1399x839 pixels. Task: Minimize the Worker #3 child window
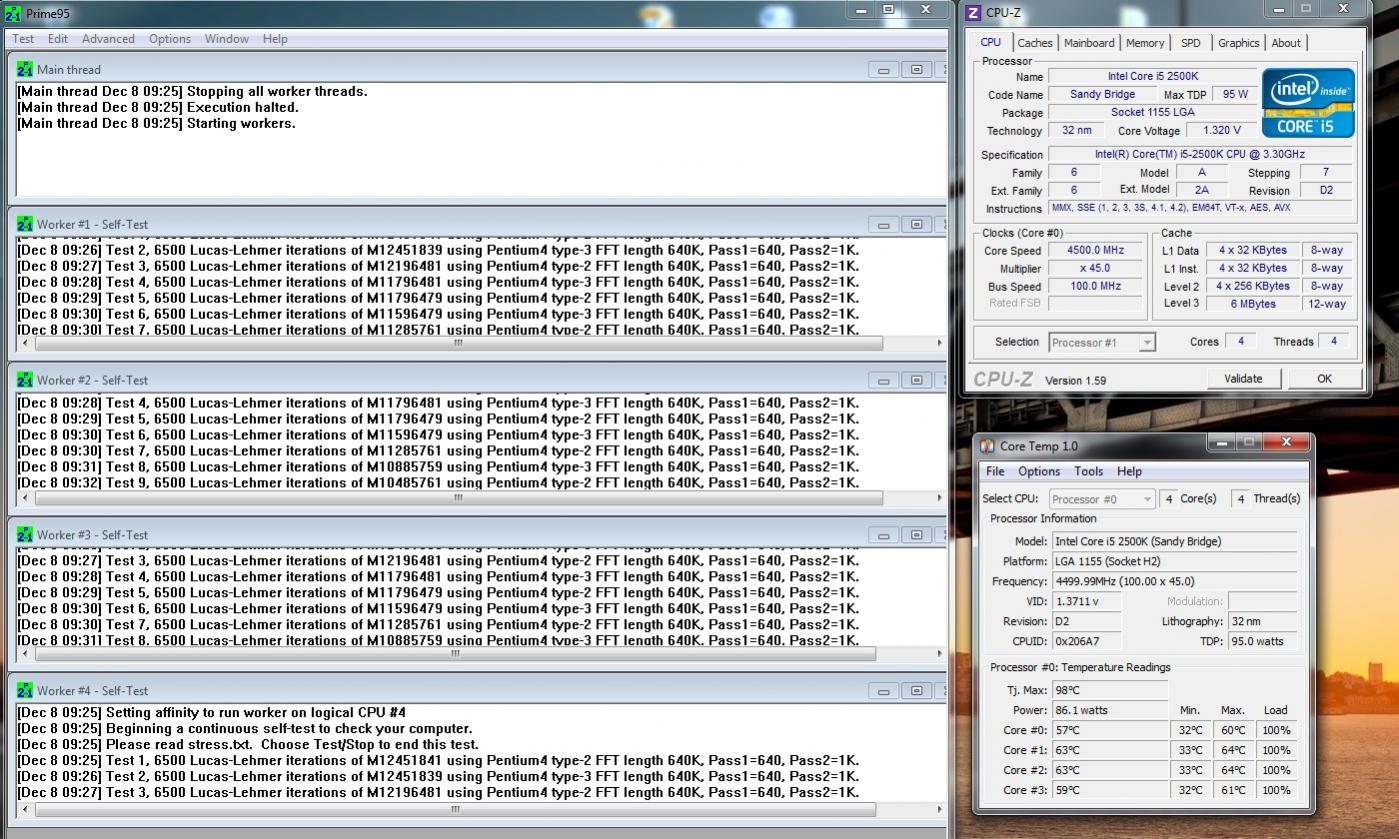(x=883, y=535)
